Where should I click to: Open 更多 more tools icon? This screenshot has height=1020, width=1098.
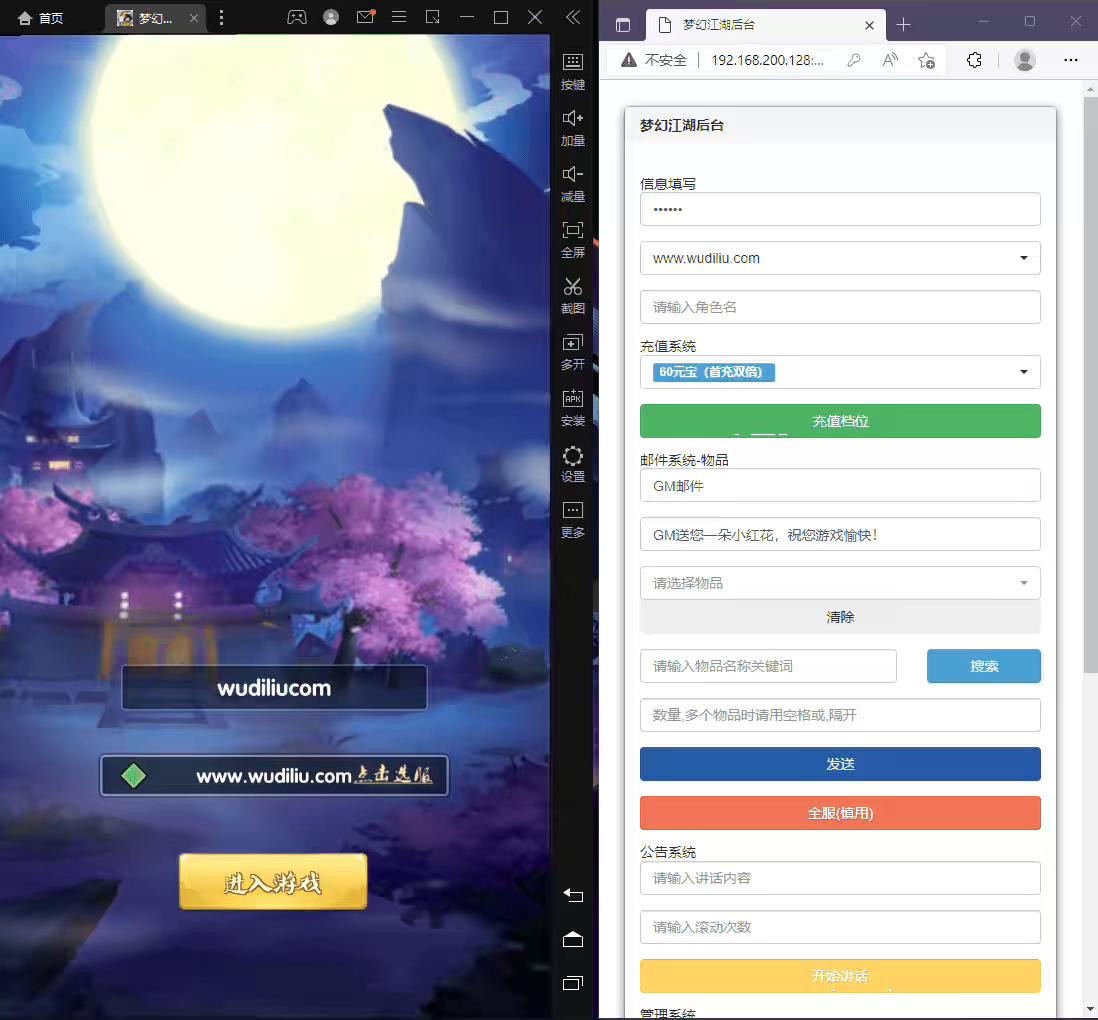(x=573, y=519)
